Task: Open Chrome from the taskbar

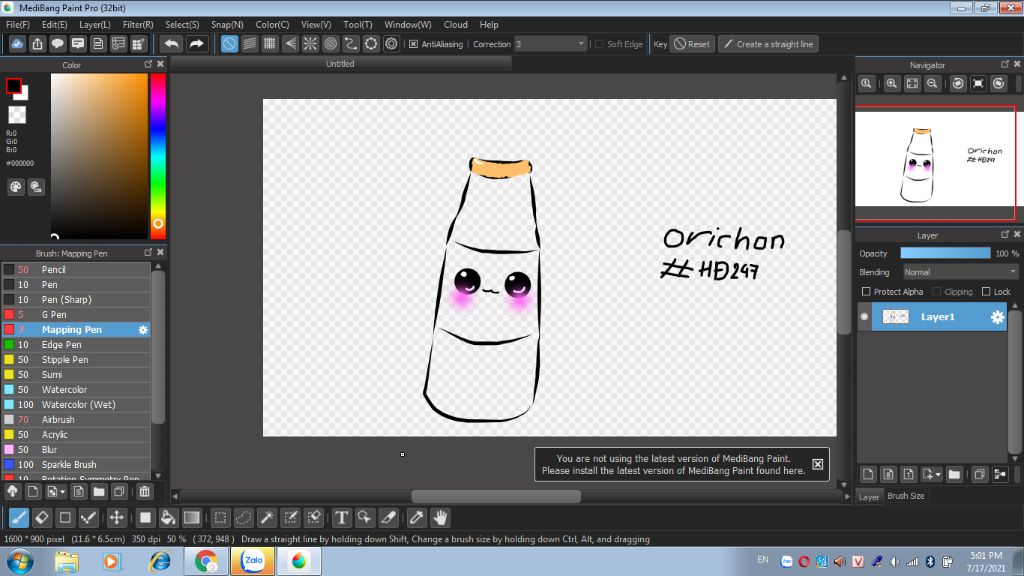Action: (206, 561)
